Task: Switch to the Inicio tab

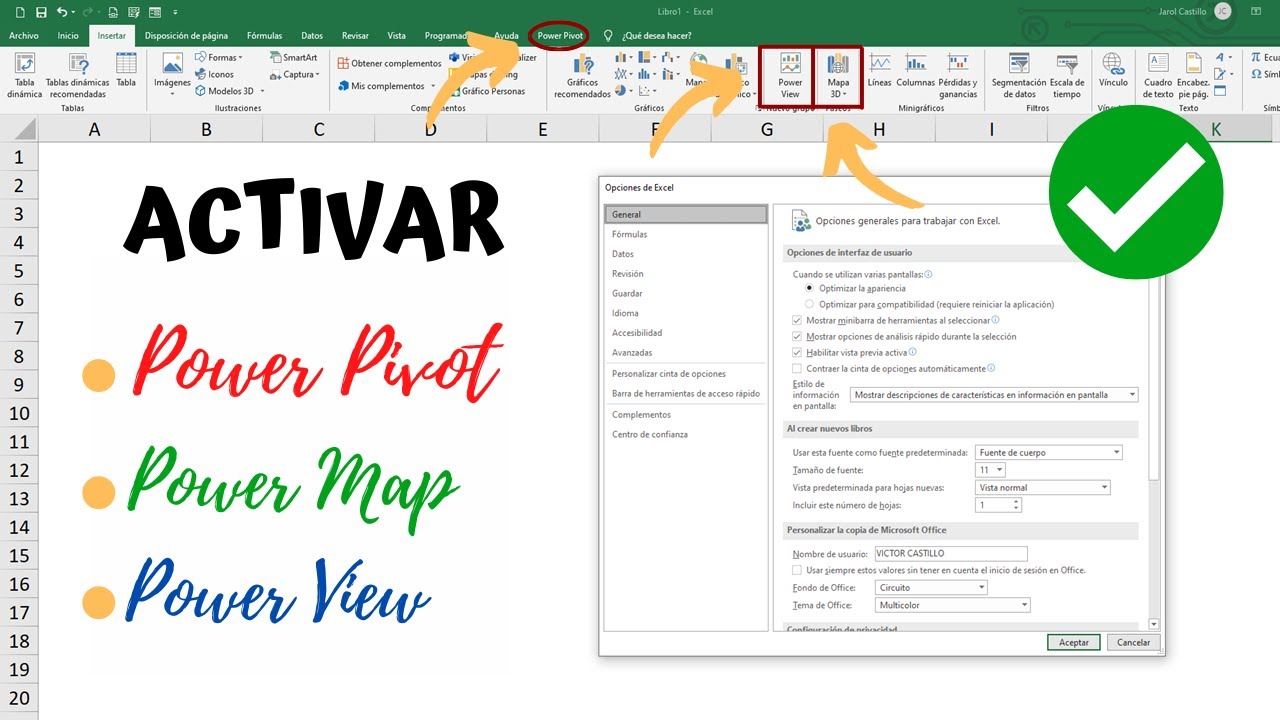Action: tap(68, 35)
